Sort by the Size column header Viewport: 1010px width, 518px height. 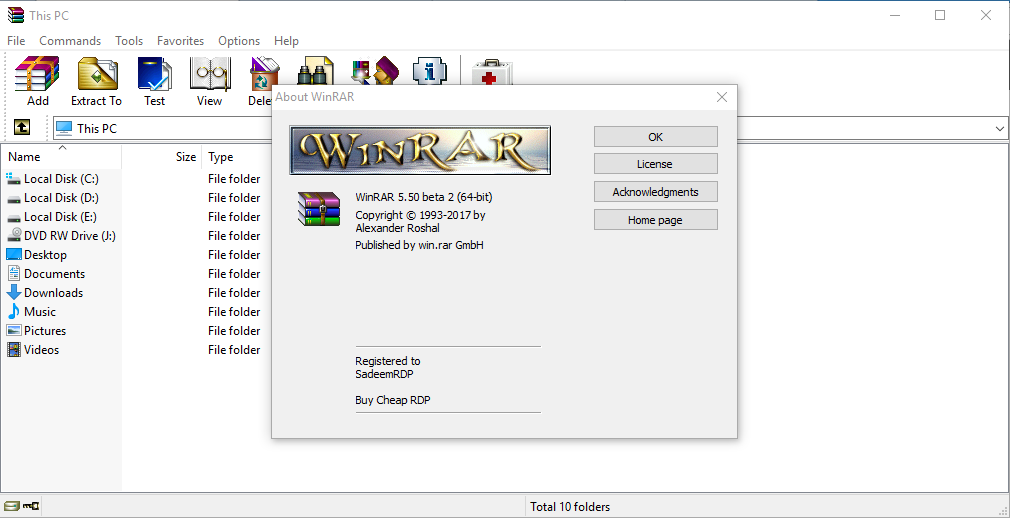162,157
